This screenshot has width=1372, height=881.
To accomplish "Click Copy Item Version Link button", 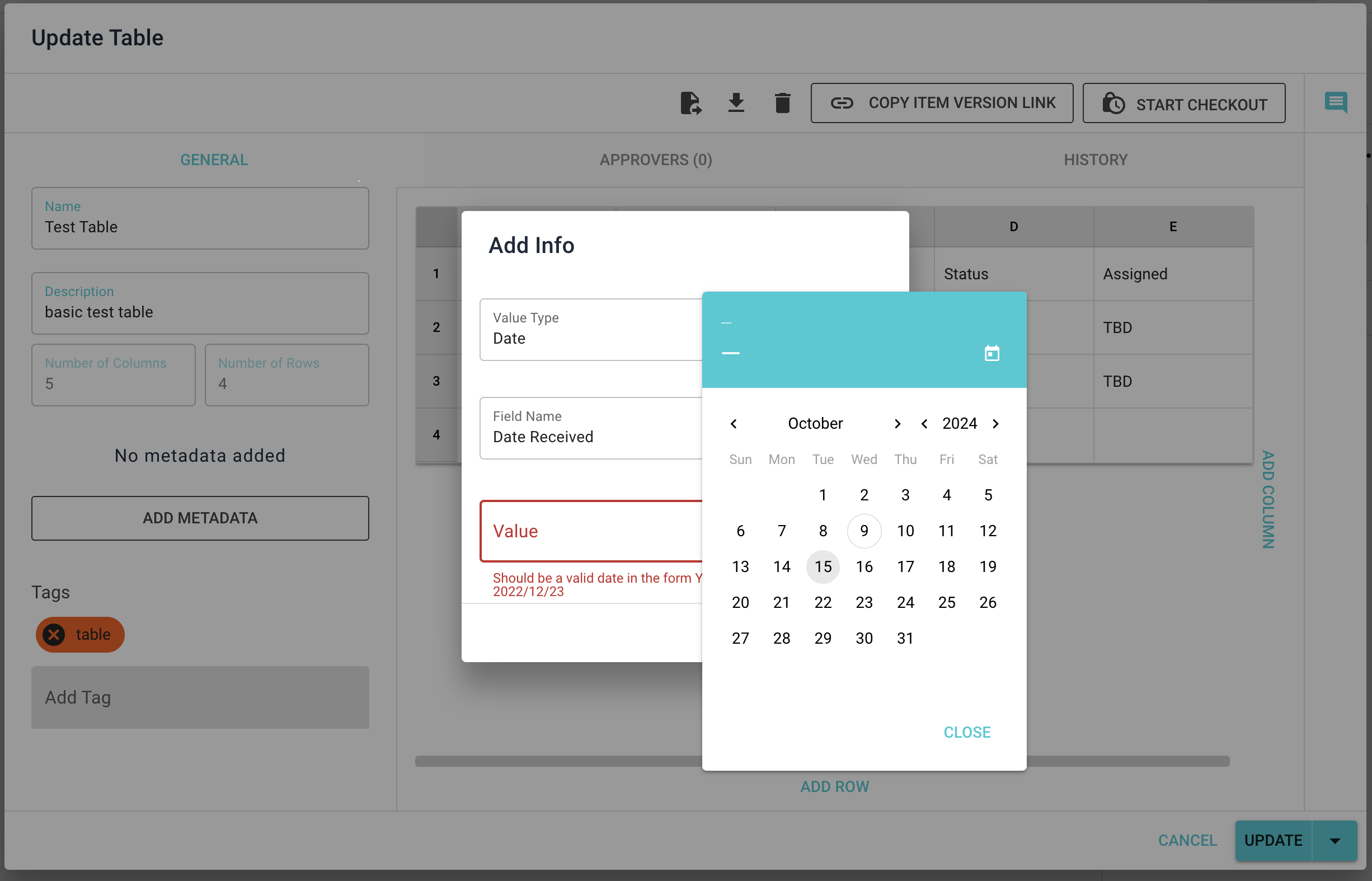I will pos(941,103).
